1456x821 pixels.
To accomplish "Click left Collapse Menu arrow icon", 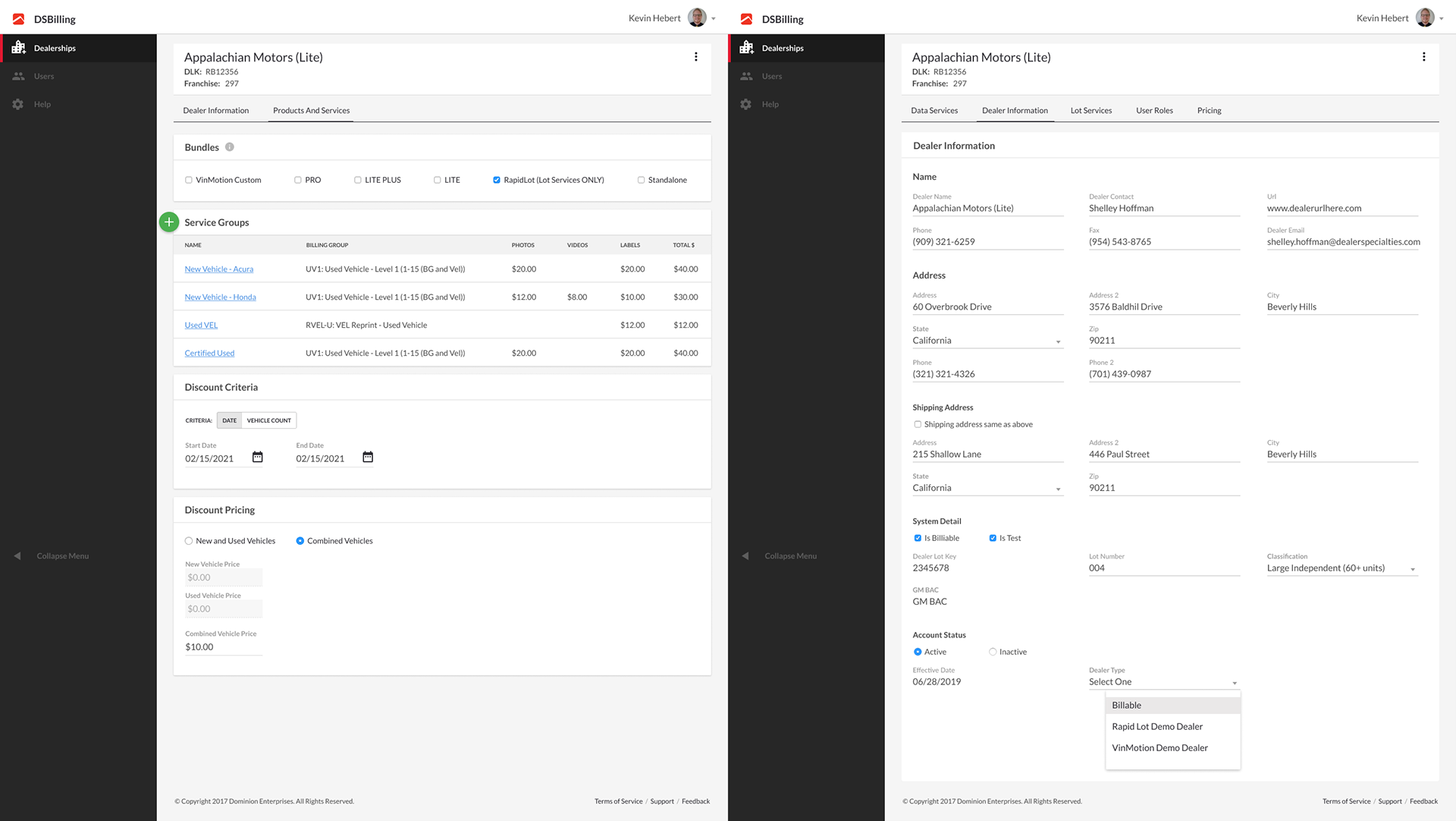I will coord(17,556).
